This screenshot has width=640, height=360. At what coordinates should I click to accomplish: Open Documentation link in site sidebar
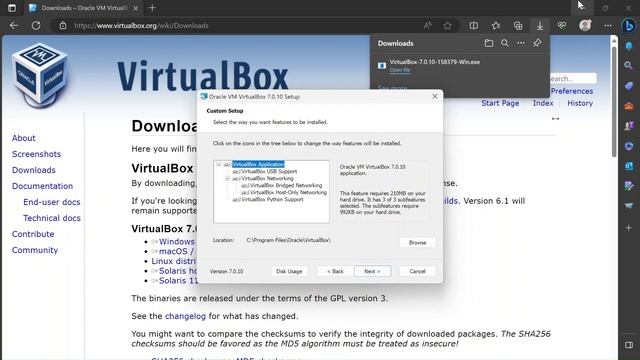point(42,186)
